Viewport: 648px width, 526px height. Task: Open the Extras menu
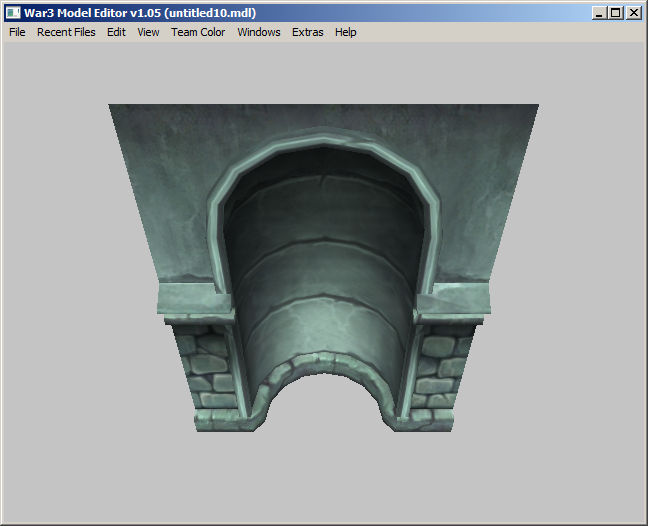point(307,32)
